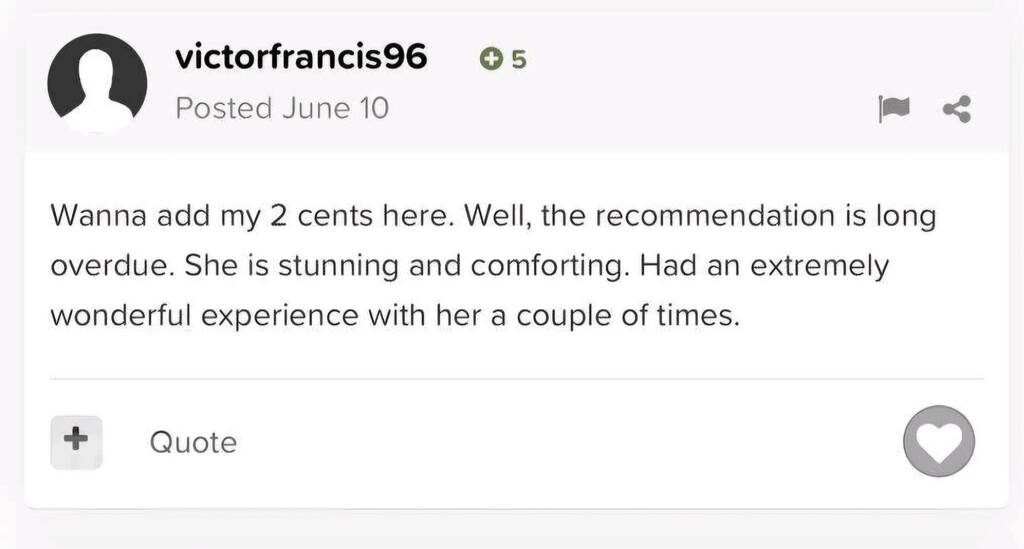
Task: Open the permalink "Posted June 10"
Action: pyautogui.click(x=282, y=108)
